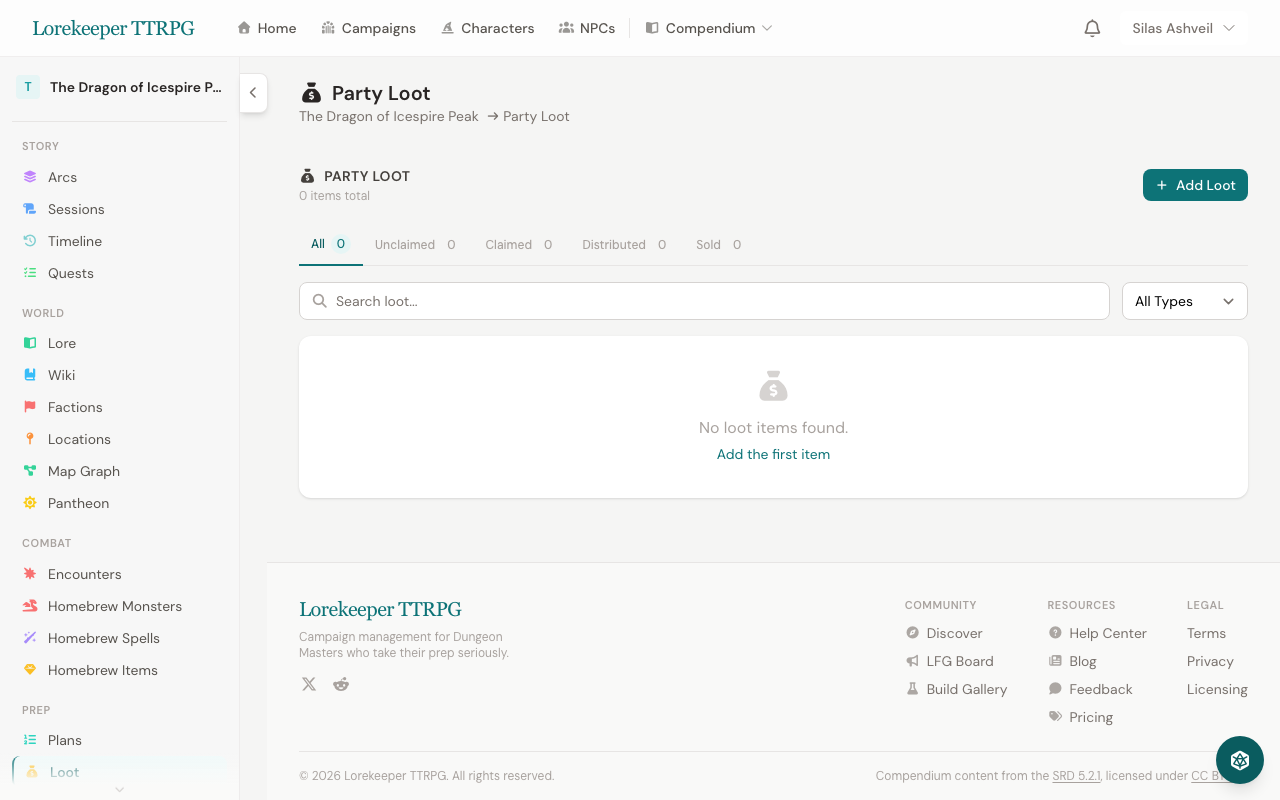Select the Sold tab
Image resolution: width=1280 pixels, height=800 pixels.
tap(718, 244)
